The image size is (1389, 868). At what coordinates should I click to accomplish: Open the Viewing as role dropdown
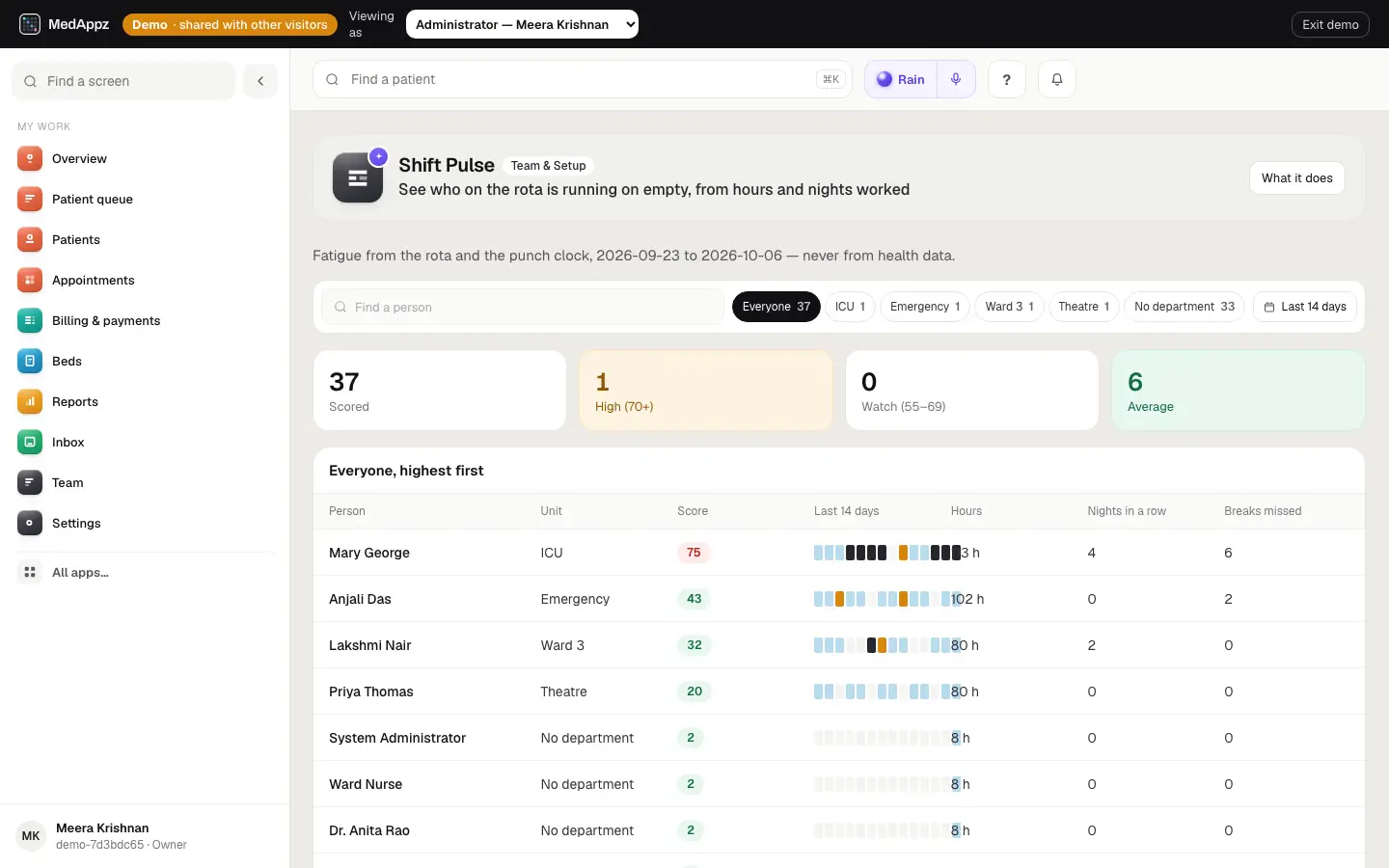click(522, 24)
